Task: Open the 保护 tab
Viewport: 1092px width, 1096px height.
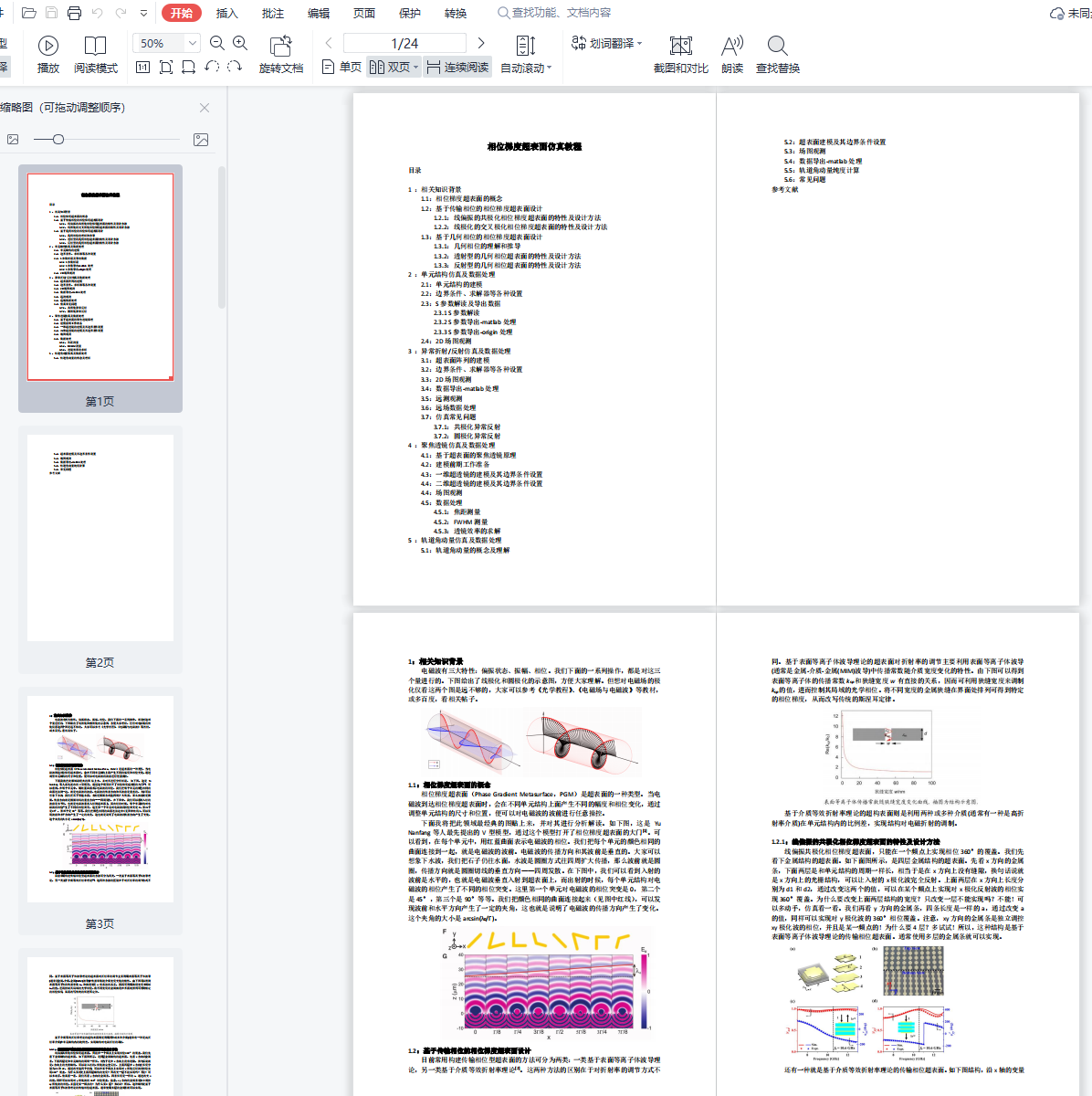Action: 409,13
